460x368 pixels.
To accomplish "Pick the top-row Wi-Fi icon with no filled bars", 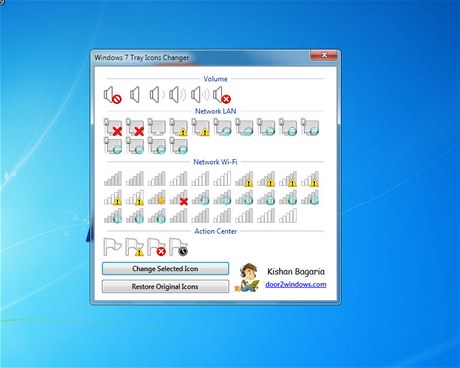I will [x=222, y=179].
